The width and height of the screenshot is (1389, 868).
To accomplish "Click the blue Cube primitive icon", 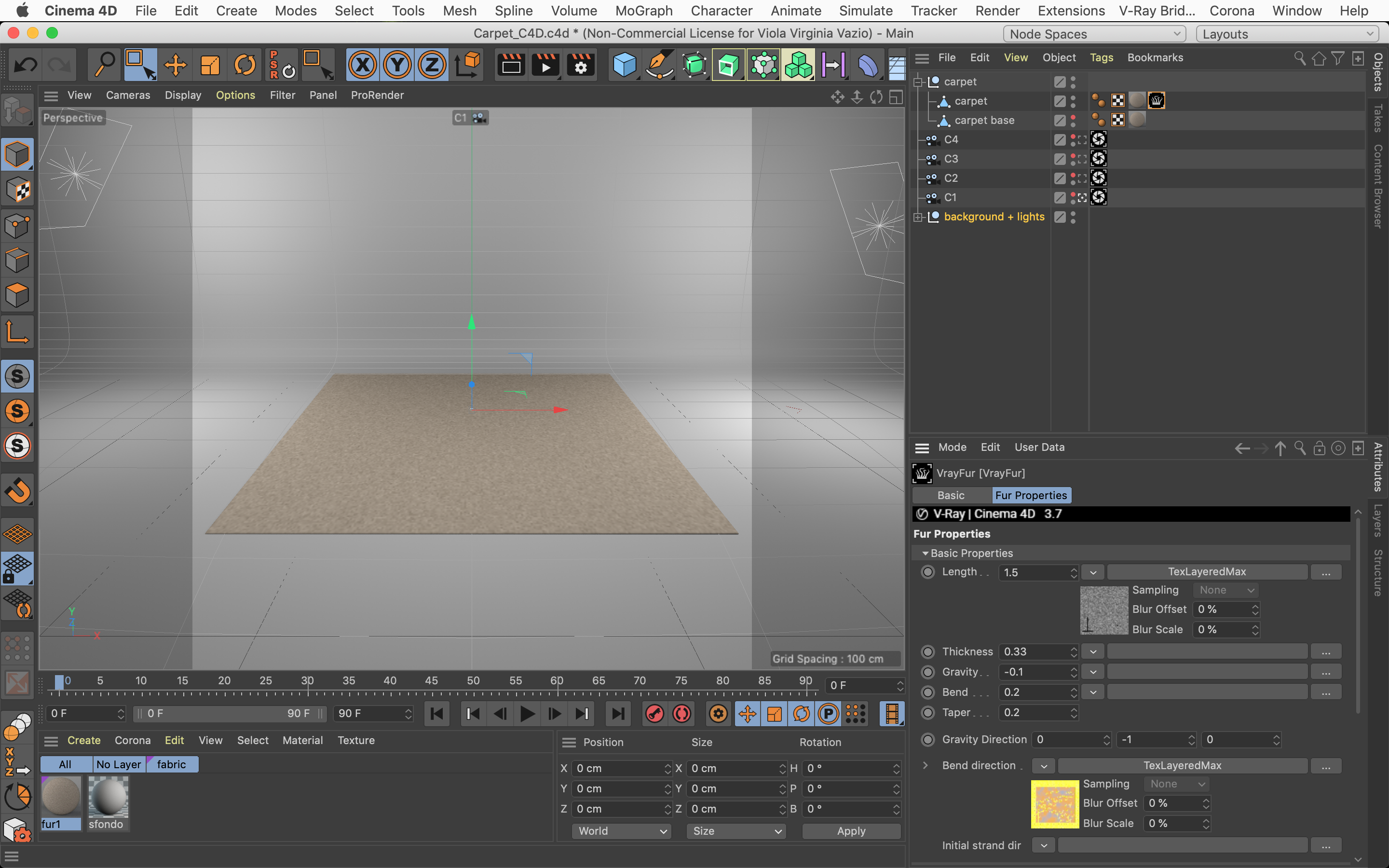I will coord(624,65).
